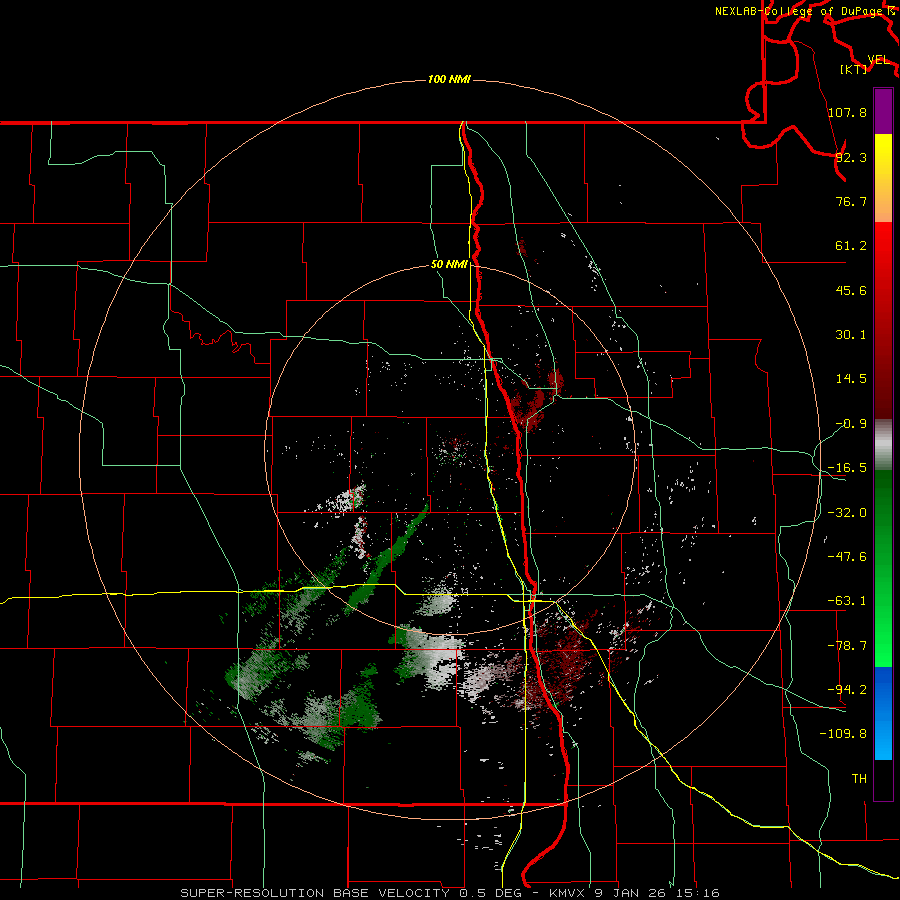This screenshot has height=900, width=900.
Task: Select the -94.2 legend value
Action: tap(847, 689)
